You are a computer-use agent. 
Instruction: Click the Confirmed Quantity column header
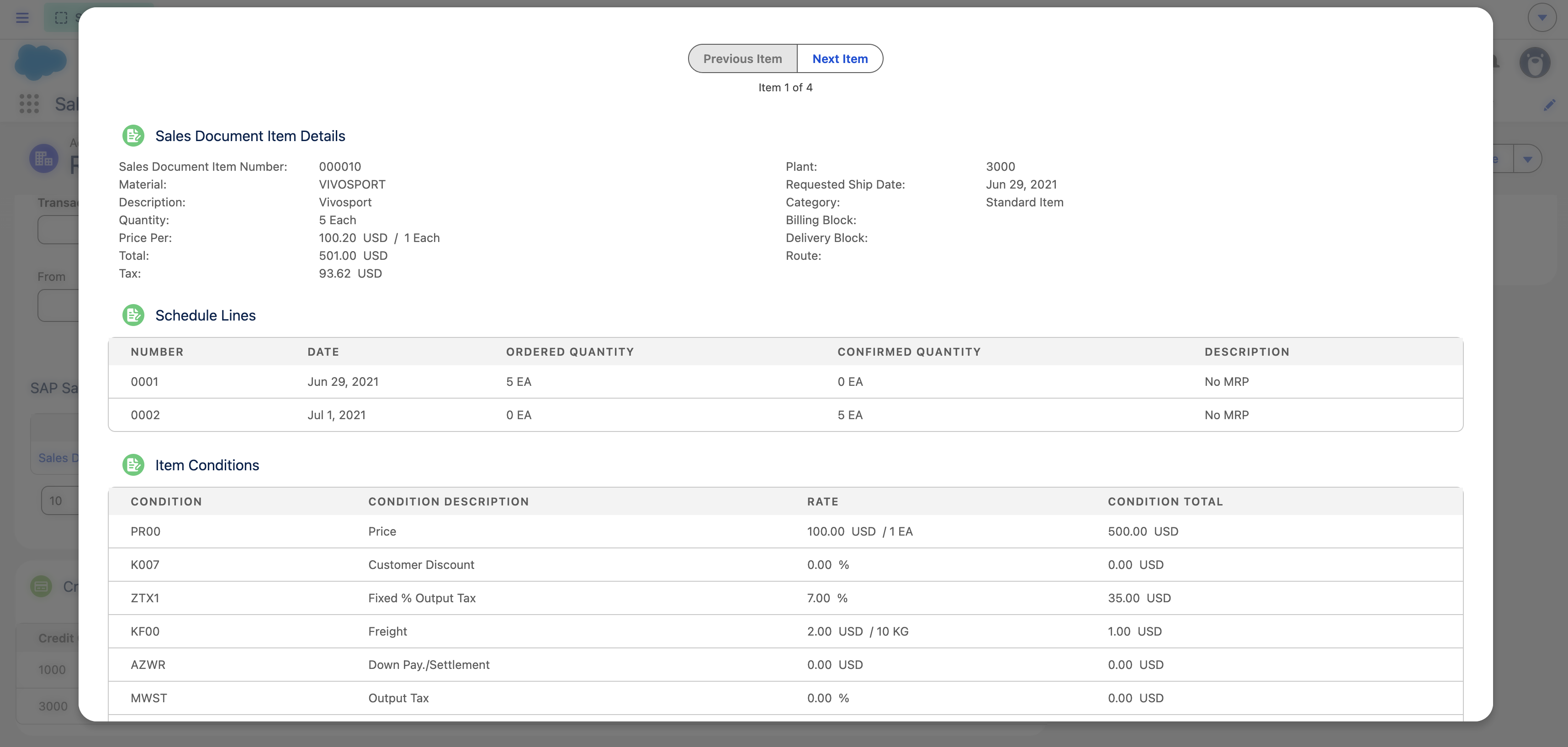[x=909, y=352]
